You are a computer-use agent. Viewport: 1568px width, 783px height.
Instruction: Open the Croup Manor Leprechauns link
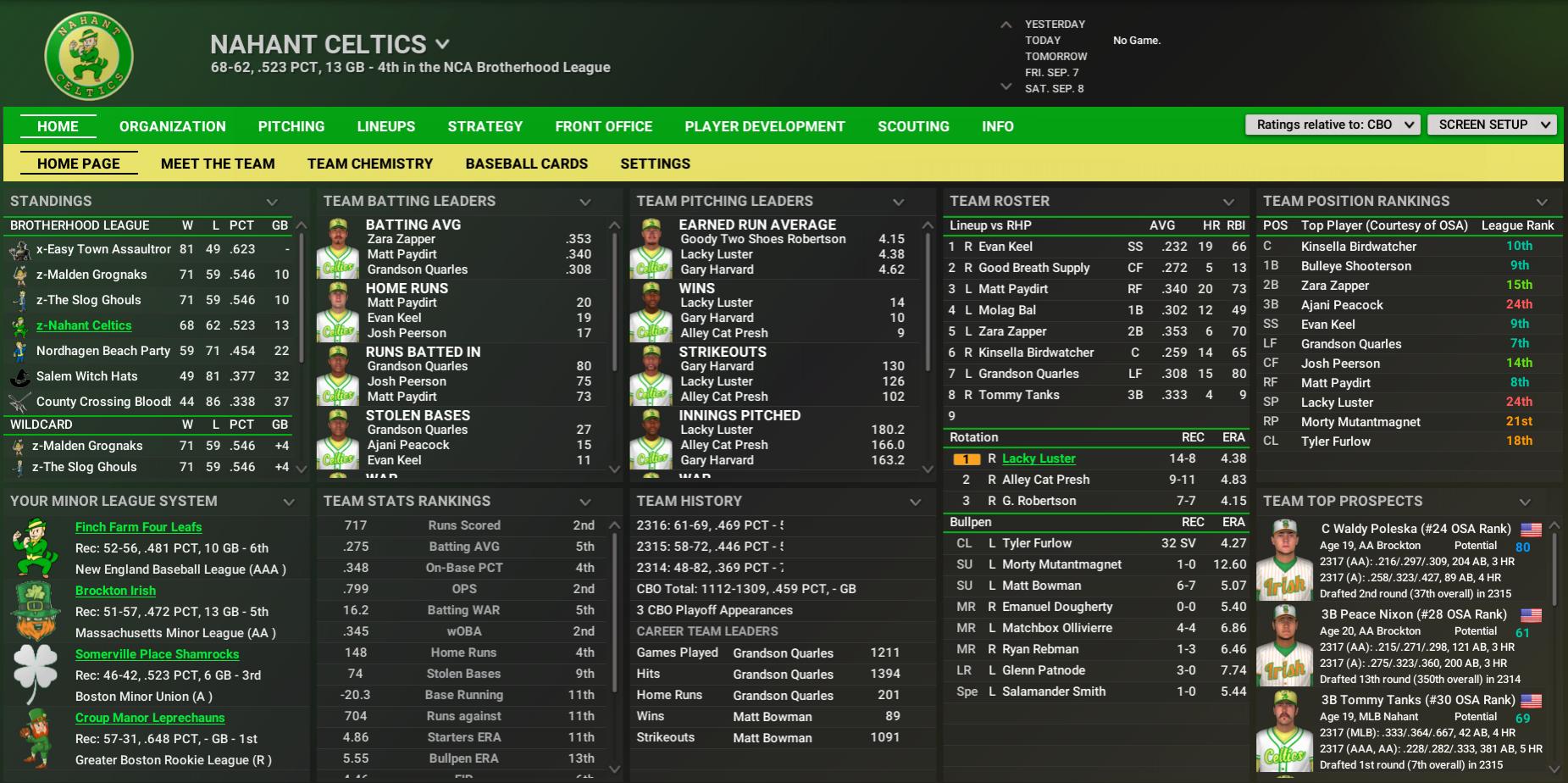tap(150, 718)
